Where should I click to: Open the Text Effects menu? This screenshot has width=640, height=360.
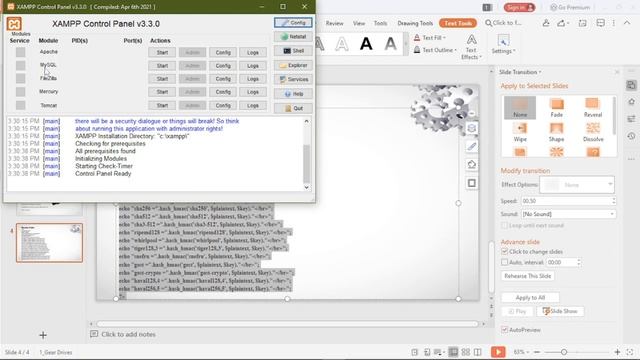[471, 47]
